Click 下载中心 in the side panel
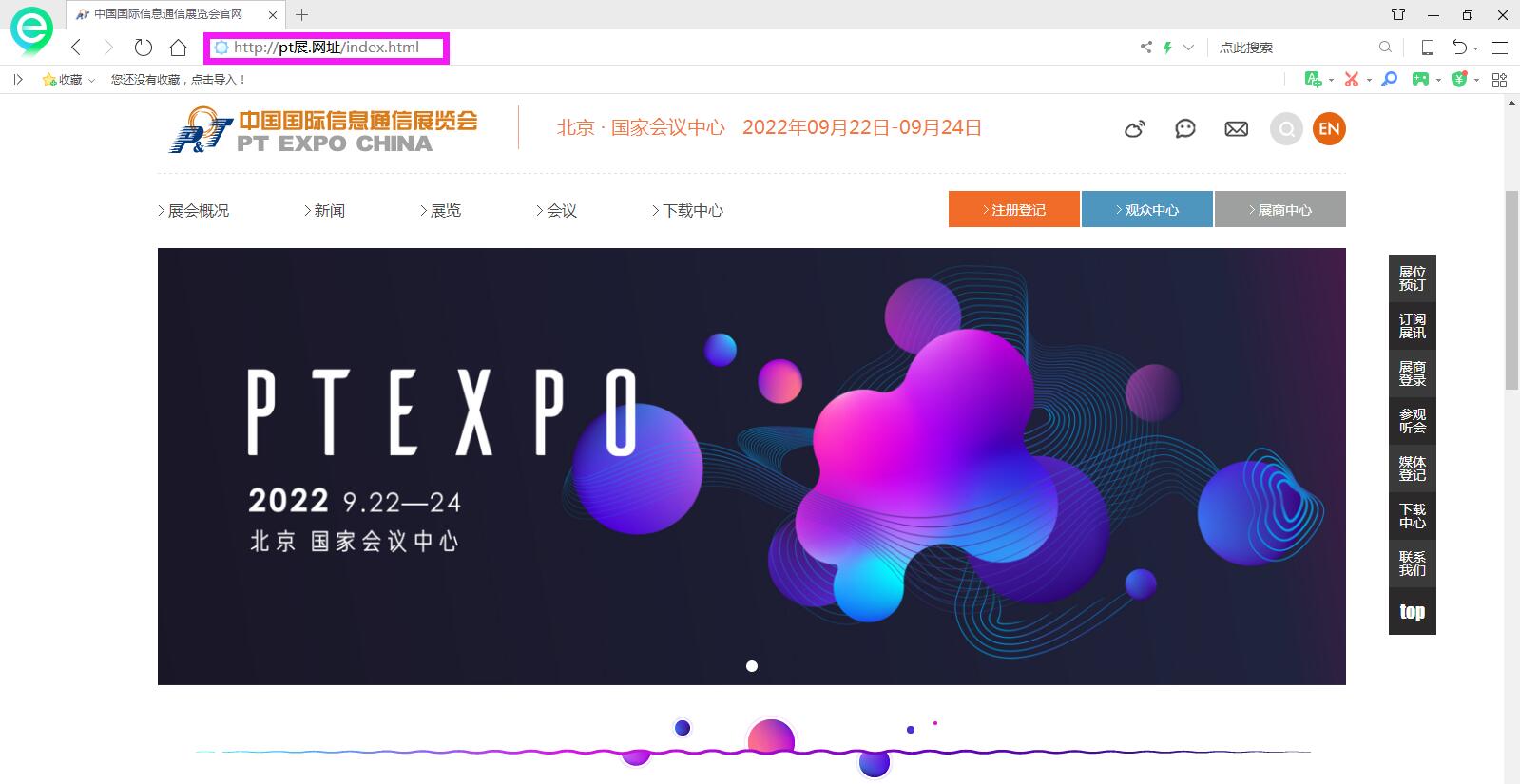Screen dimensions: 1520x784 coord(1412,516)
